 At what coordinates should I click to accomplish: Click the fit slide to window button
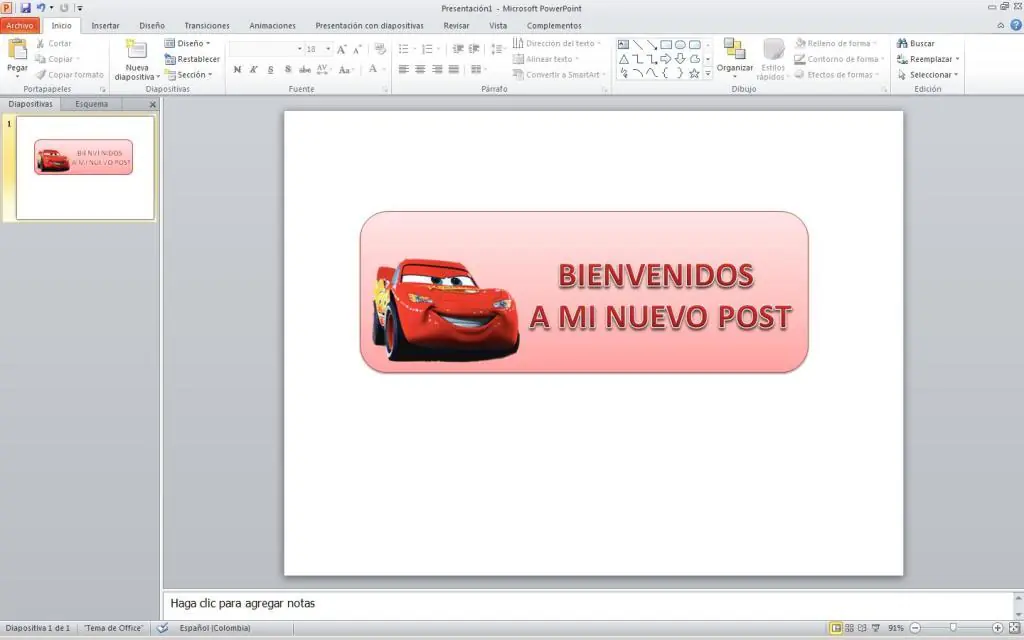[1014, 628]
